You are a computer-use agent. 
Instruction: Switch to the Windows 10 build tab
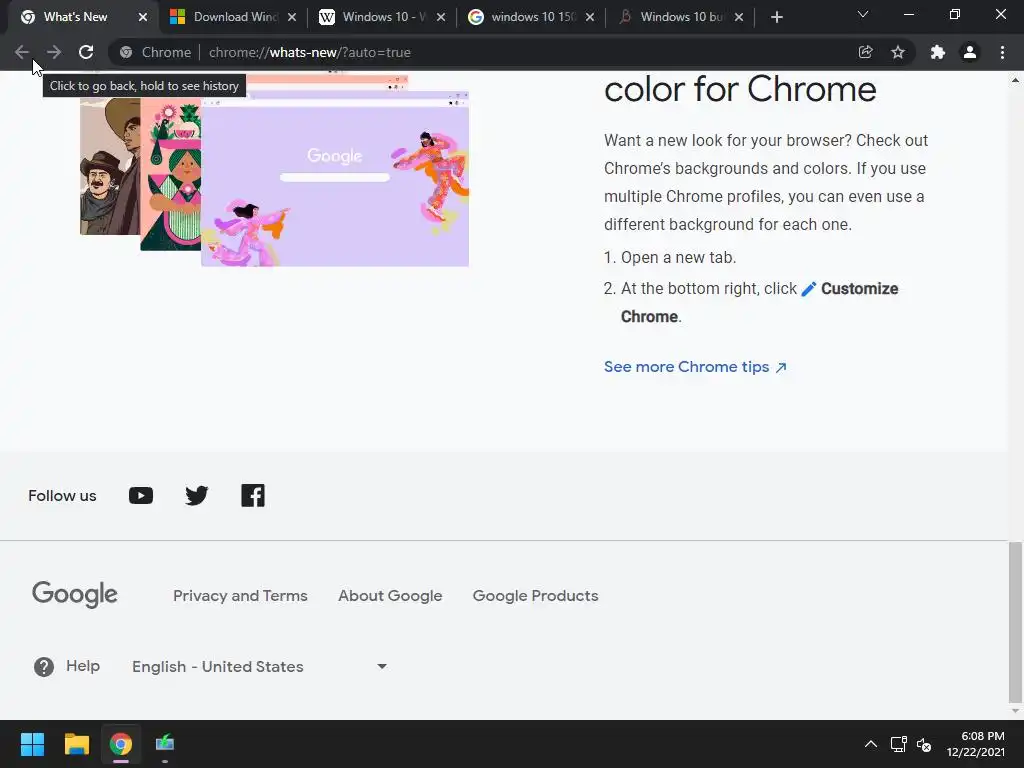coord(671,17)
